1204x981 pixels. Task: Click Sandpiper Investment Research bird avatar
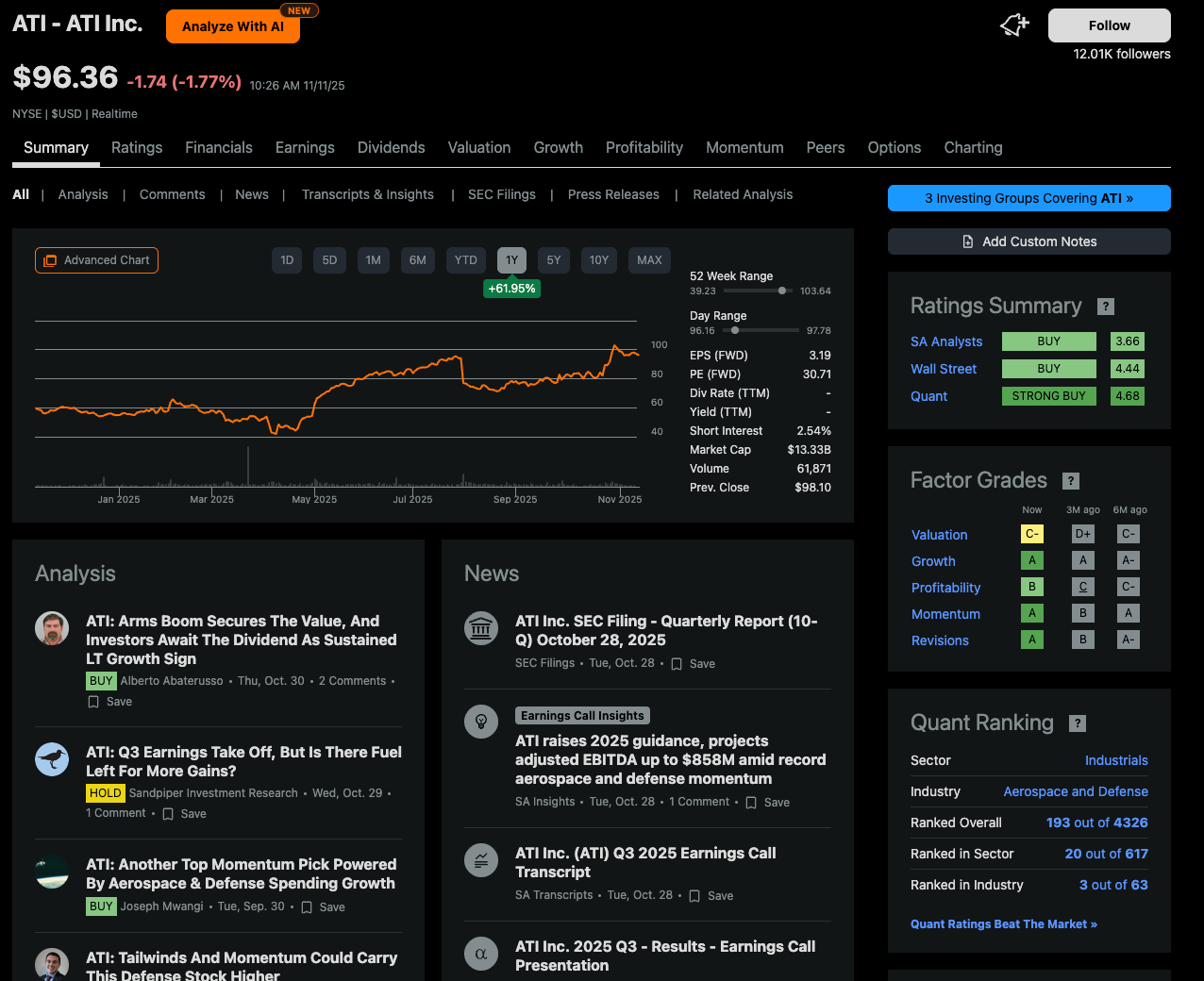(x=52, y=759)
